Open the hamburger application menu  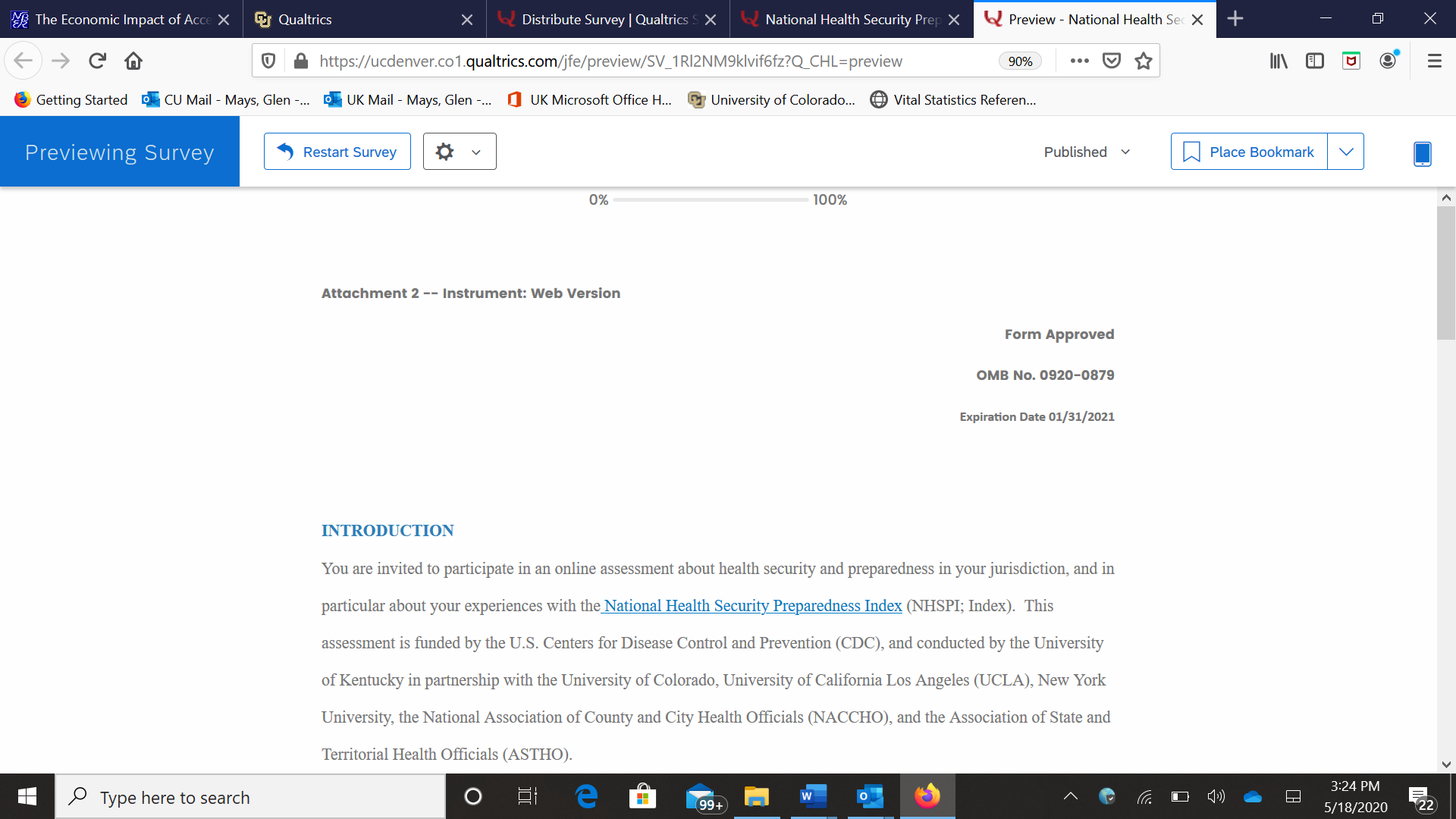point(1434,61)
